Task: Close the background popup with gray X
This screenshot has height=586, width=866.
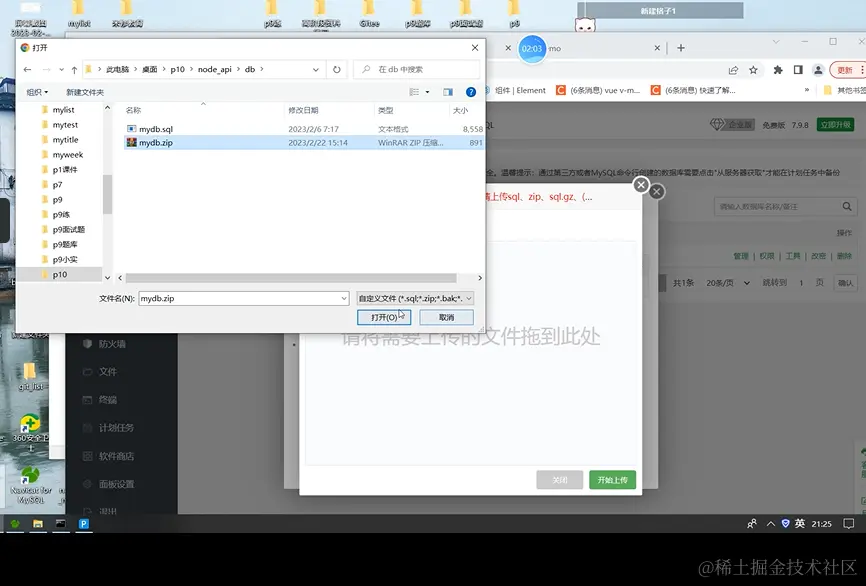Action: [x=656, y=192]
